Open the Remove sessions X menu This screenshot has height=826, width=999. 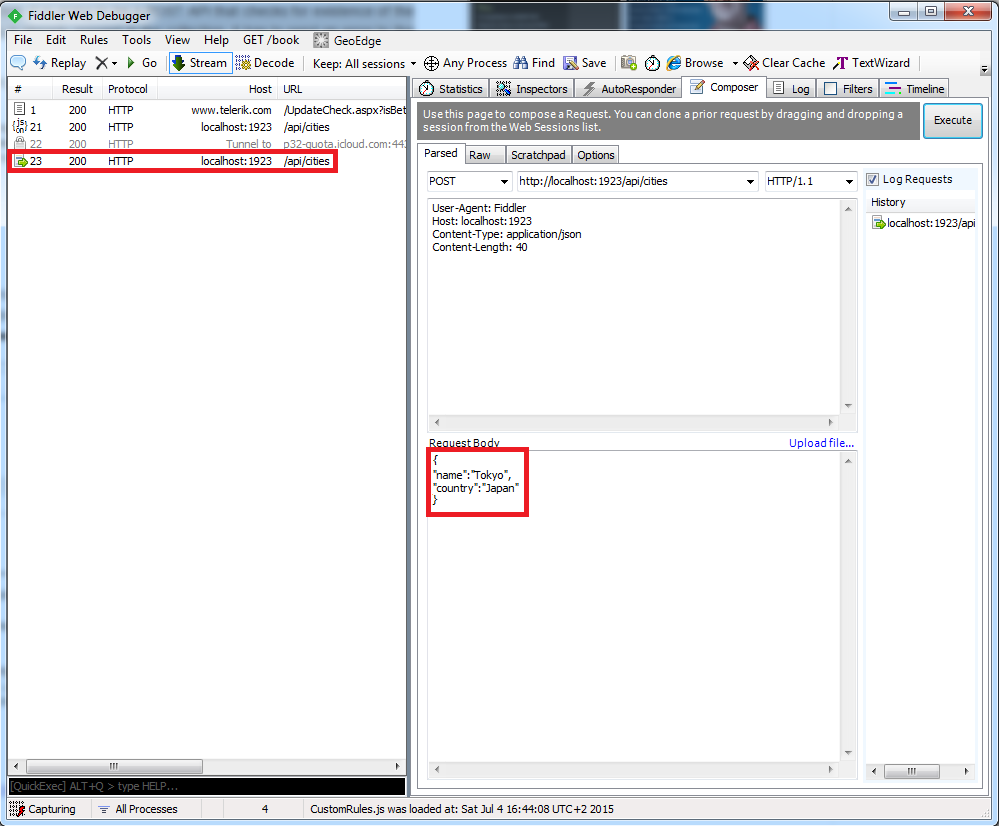click(106, 62)
